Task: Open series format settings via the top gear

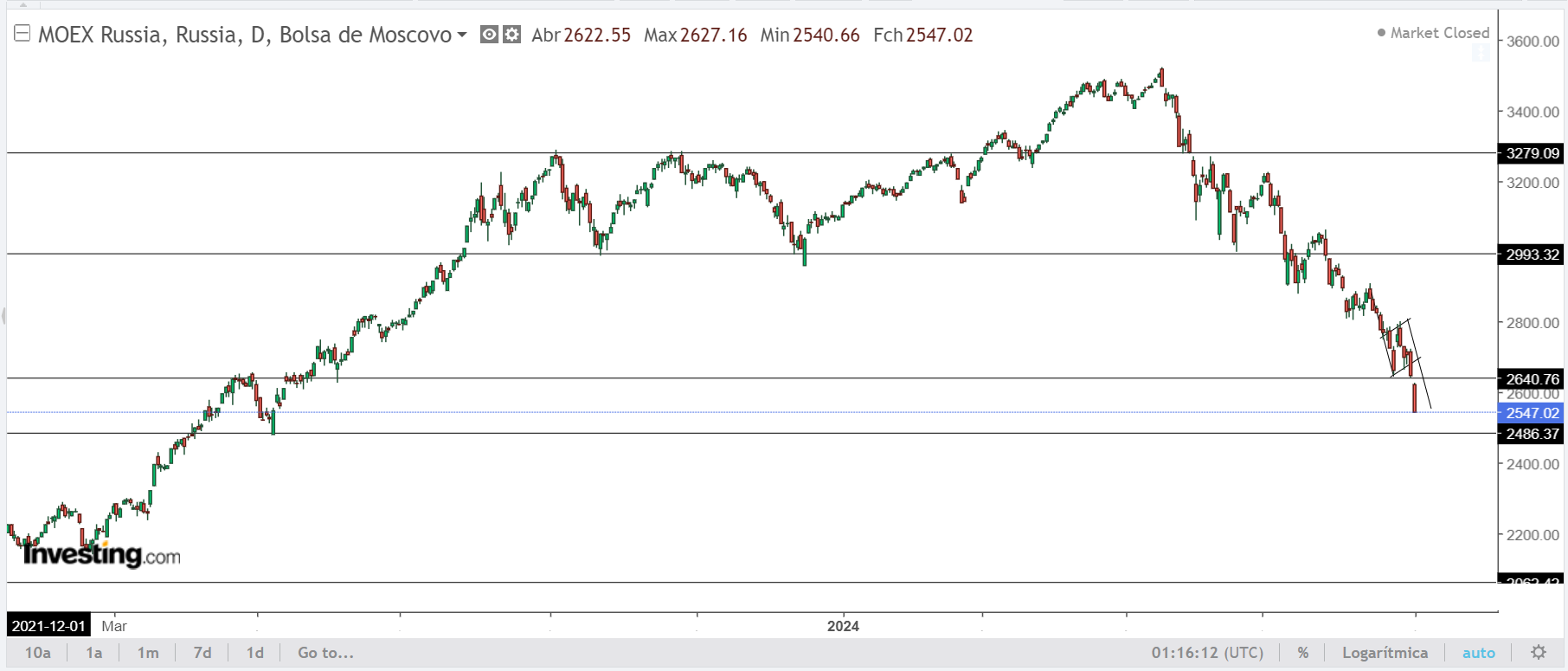Action: (512, 35)
